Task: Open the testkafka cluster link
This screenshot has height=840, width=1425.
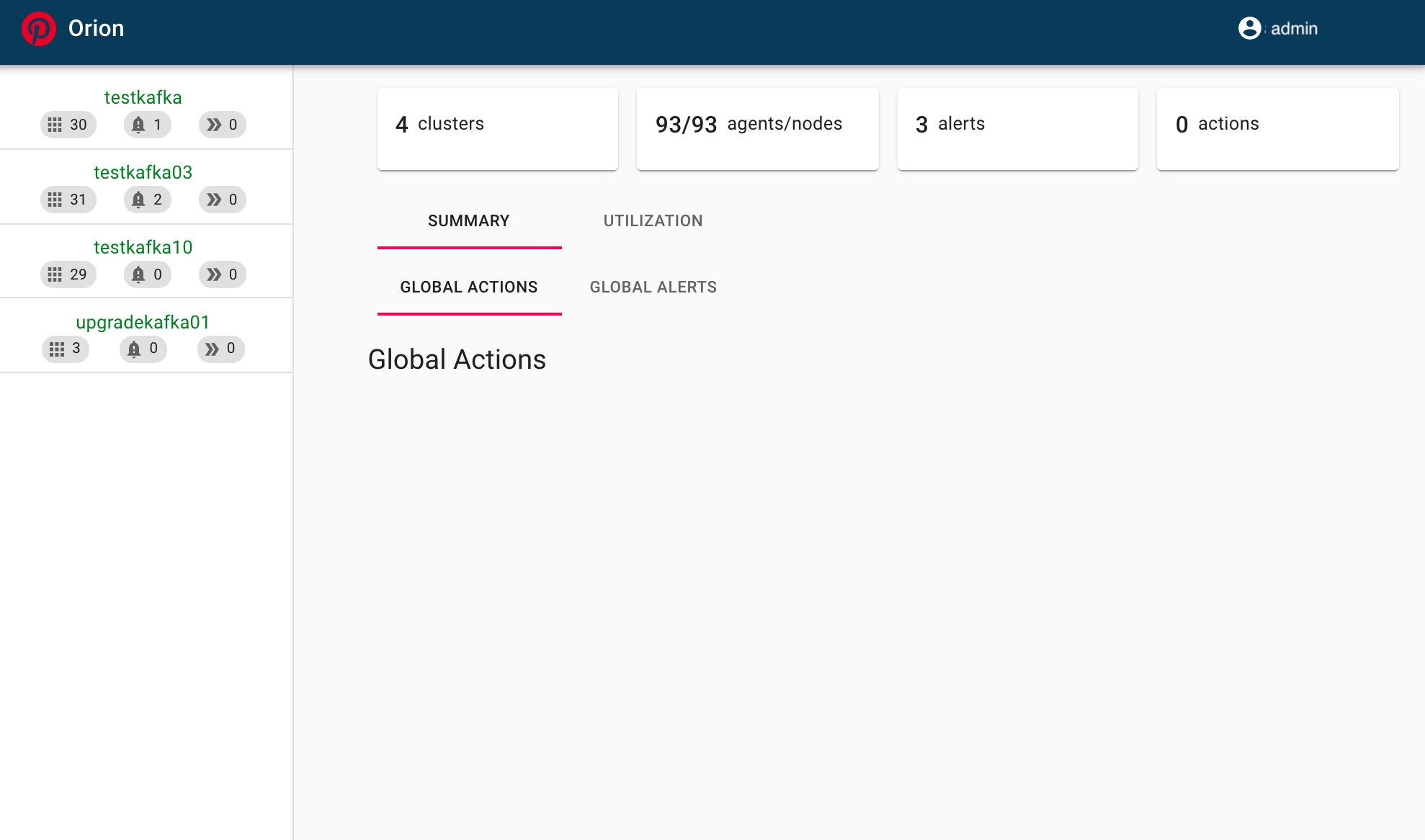Action: point(143,97)
